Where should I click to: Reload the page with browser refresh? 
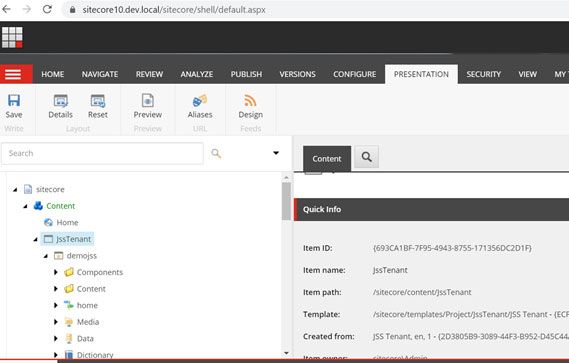[x=47, y=9]
